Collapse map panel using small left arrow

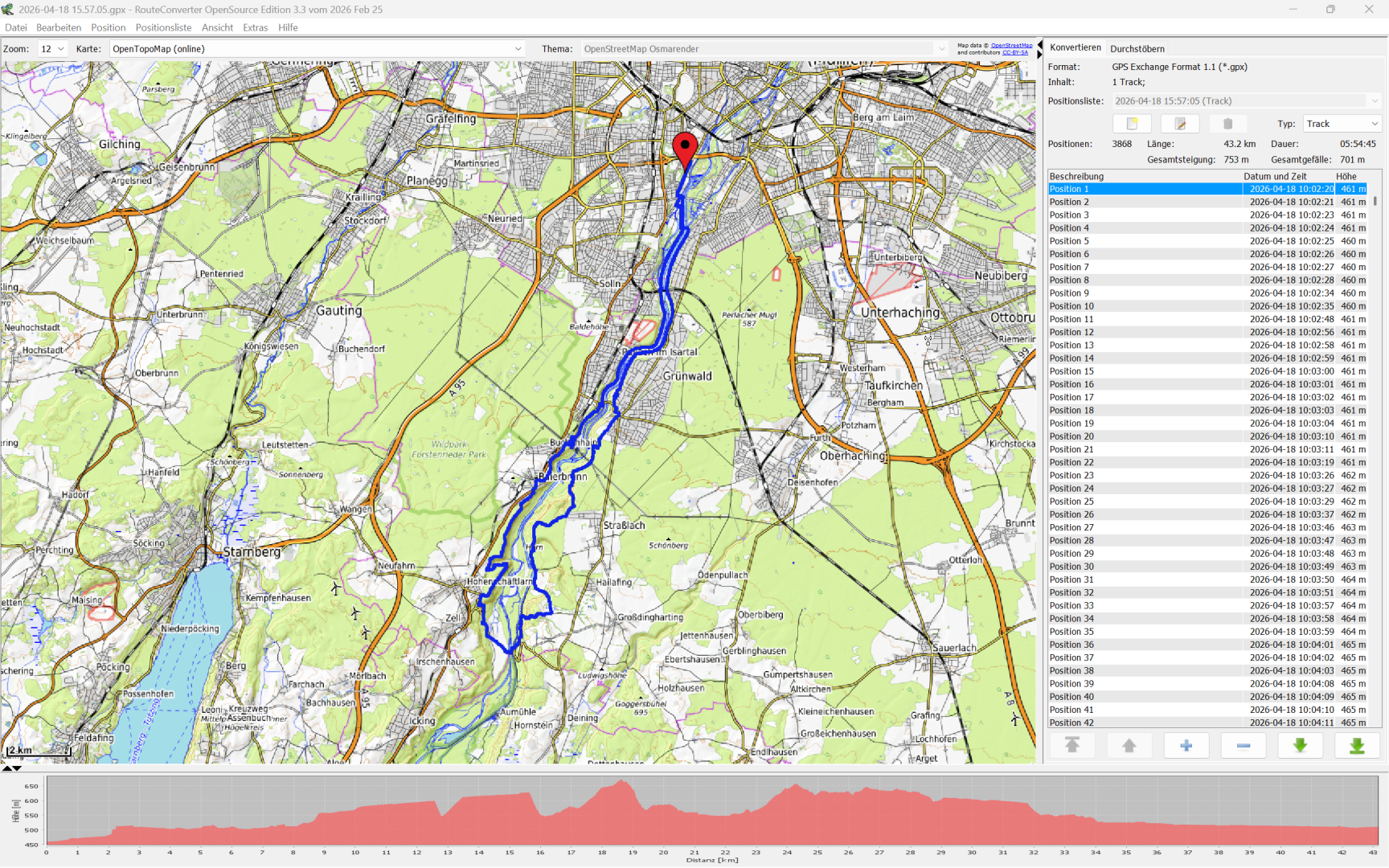[x=1039, y=46]
